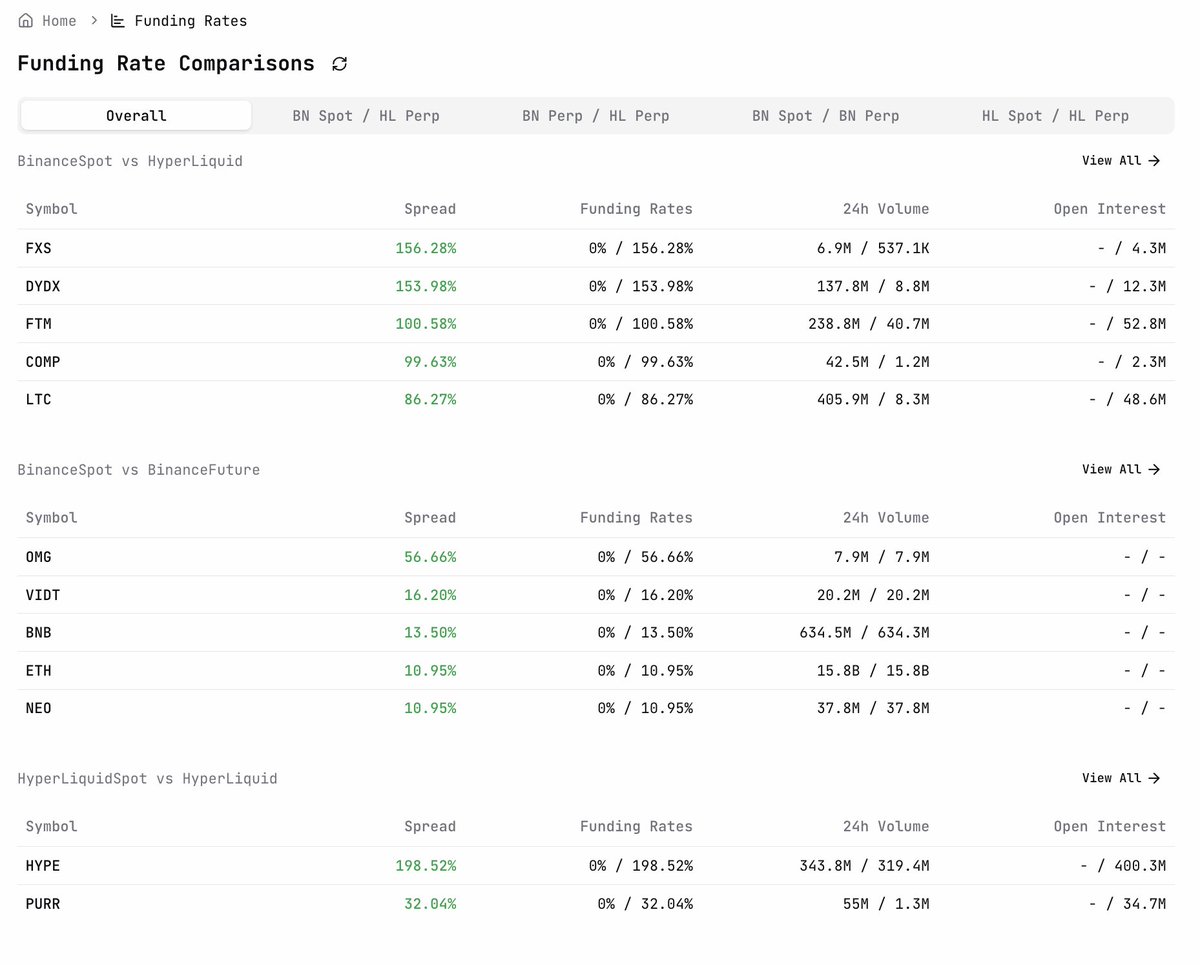Viewport: 1200px width, 965px height.
Task: Switch to the BN Spot / HL Perp tab
Action: click(366, 115)
